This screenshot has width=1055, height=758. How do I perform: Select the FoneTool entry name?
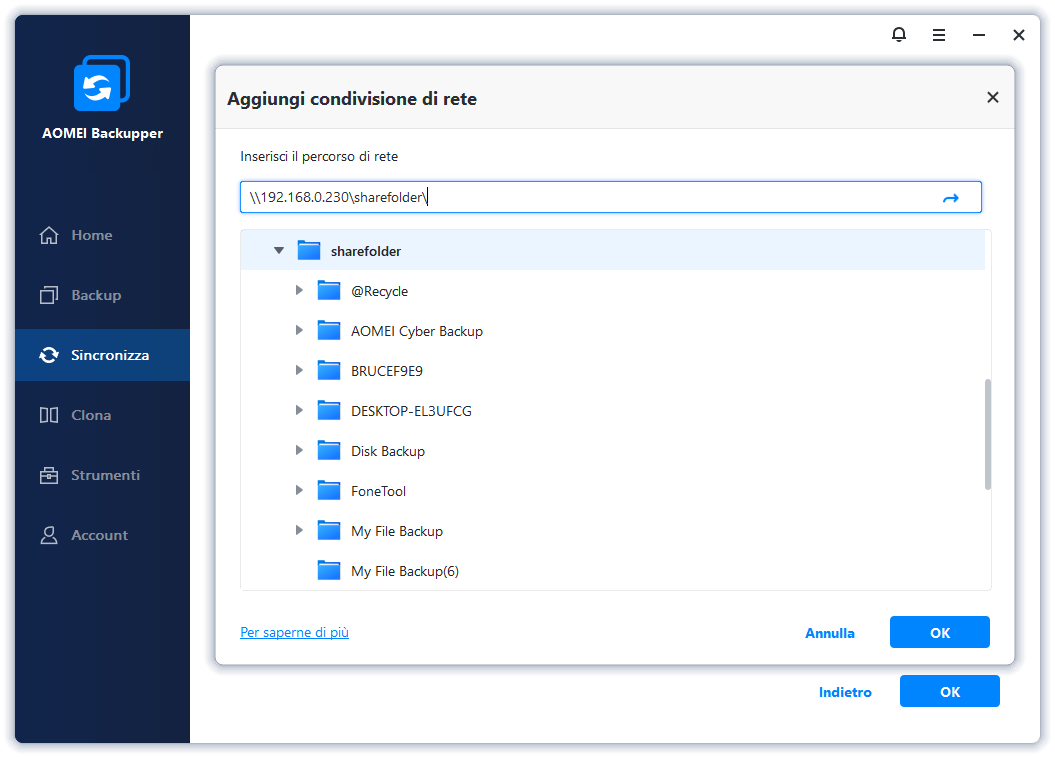pyautogui.click(x=379, y=491)
